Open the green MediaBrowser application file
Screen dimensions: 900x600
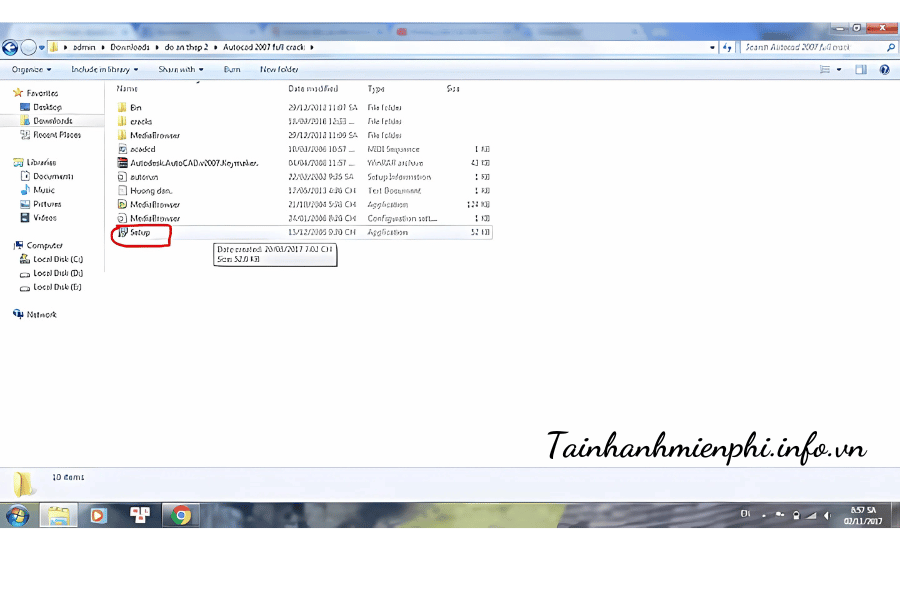pyautogui.click(x=122, y=204)
